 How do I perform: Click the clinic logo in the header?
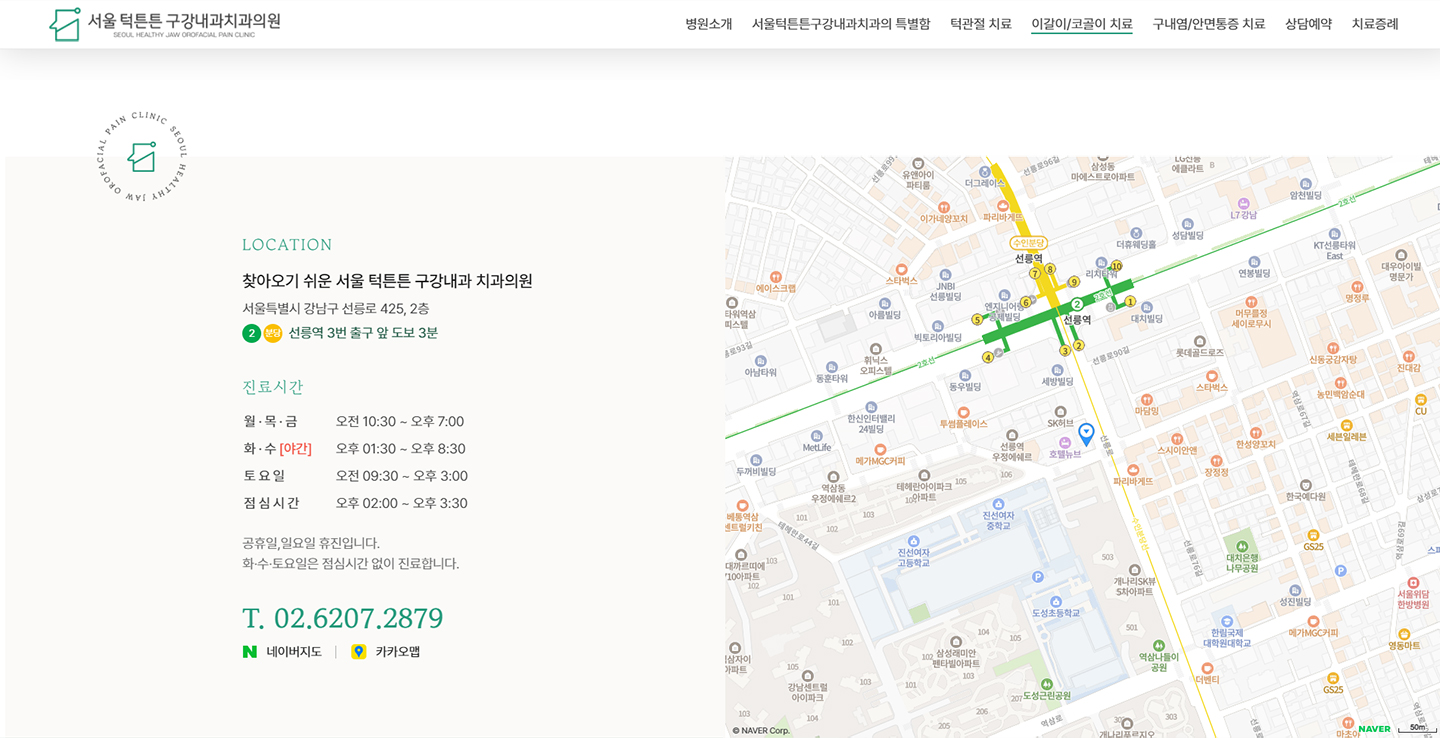click(x=165, y=24)
